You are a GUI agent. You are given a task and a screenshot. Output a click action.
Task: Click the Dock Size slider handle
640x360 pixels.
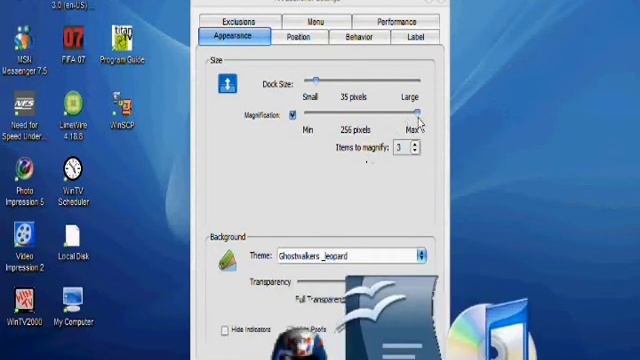point(316,80)
